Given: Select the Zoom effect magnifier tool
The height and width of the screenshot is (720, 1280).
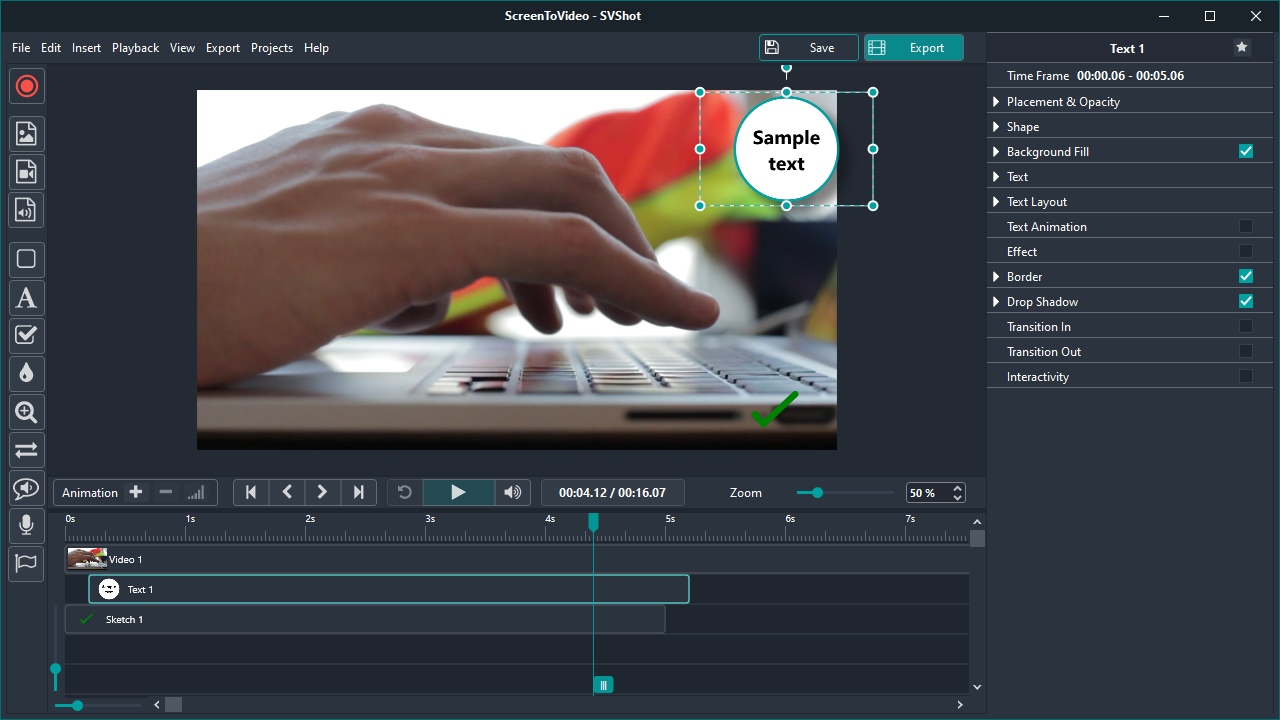Looking at the screenshot, I should 27,412.
